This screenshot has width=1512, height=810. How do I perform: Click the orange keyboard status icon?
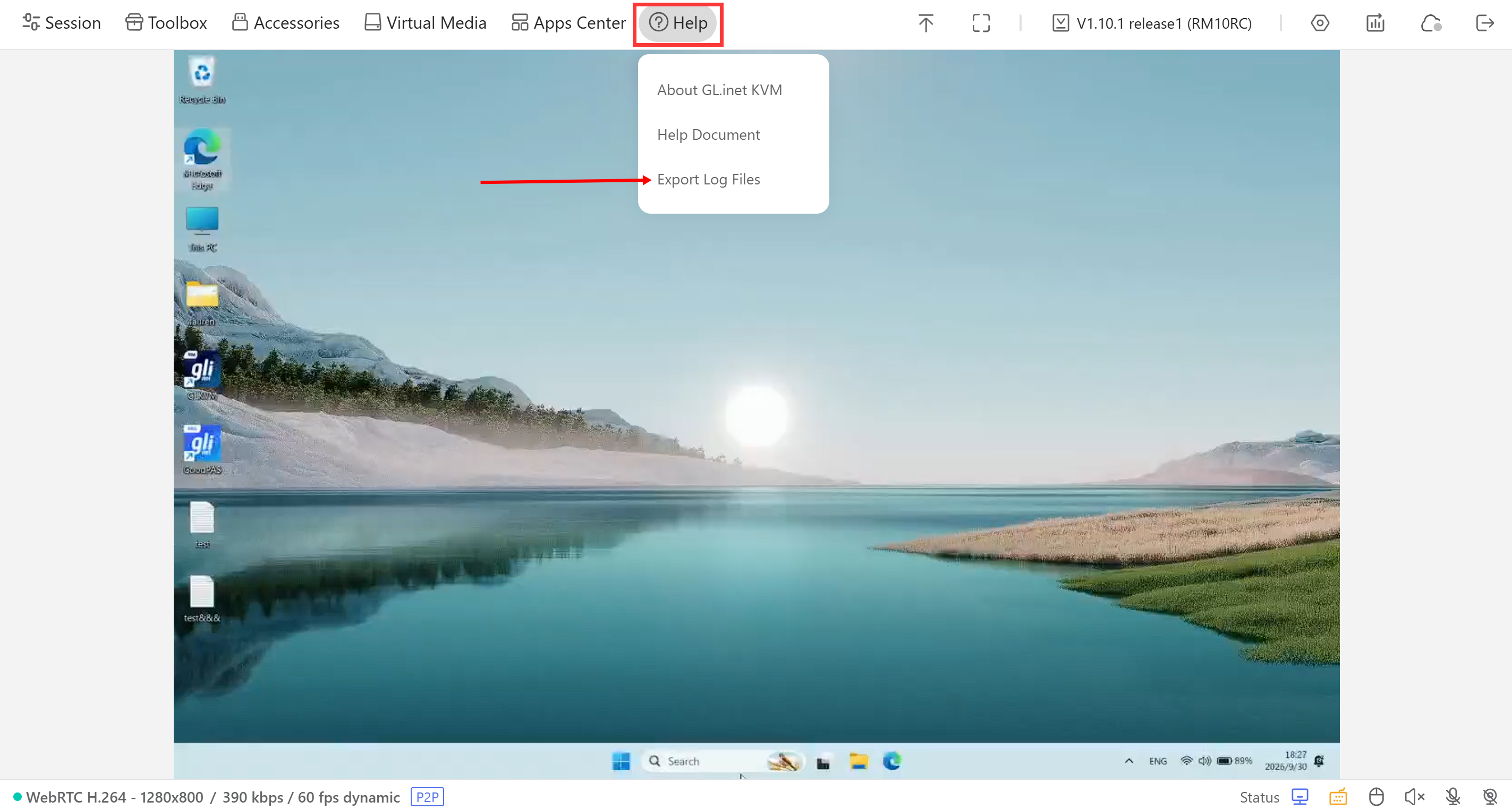tap(1338, 797)
